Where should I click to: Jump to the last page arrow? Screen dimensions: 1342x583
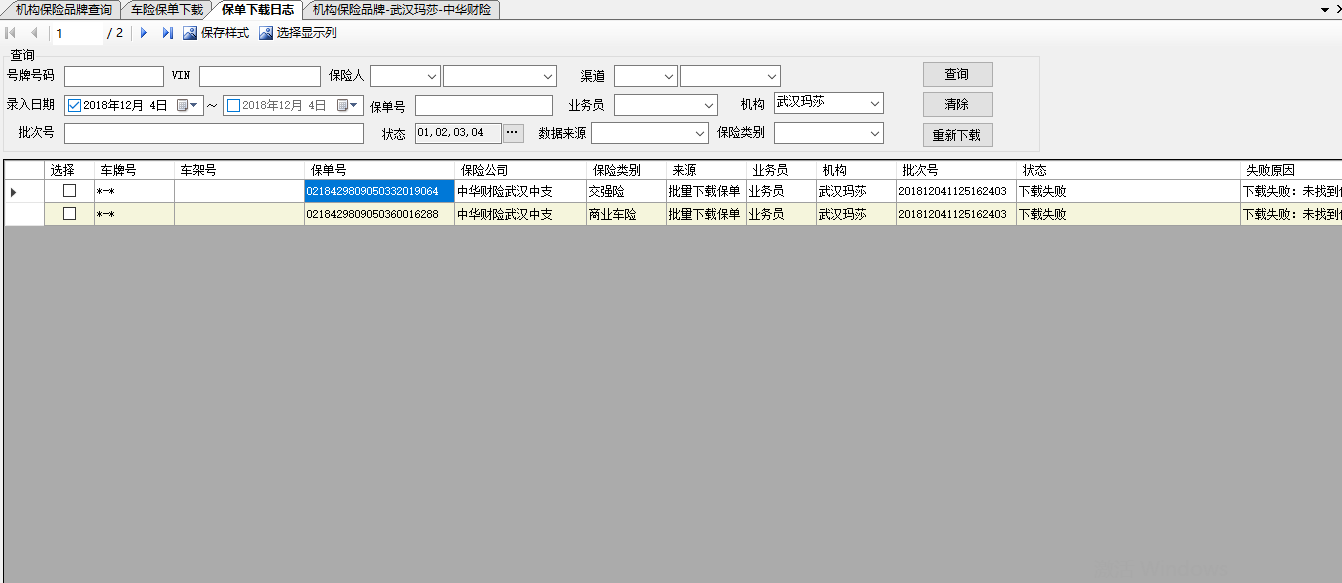tap(167, 33)
